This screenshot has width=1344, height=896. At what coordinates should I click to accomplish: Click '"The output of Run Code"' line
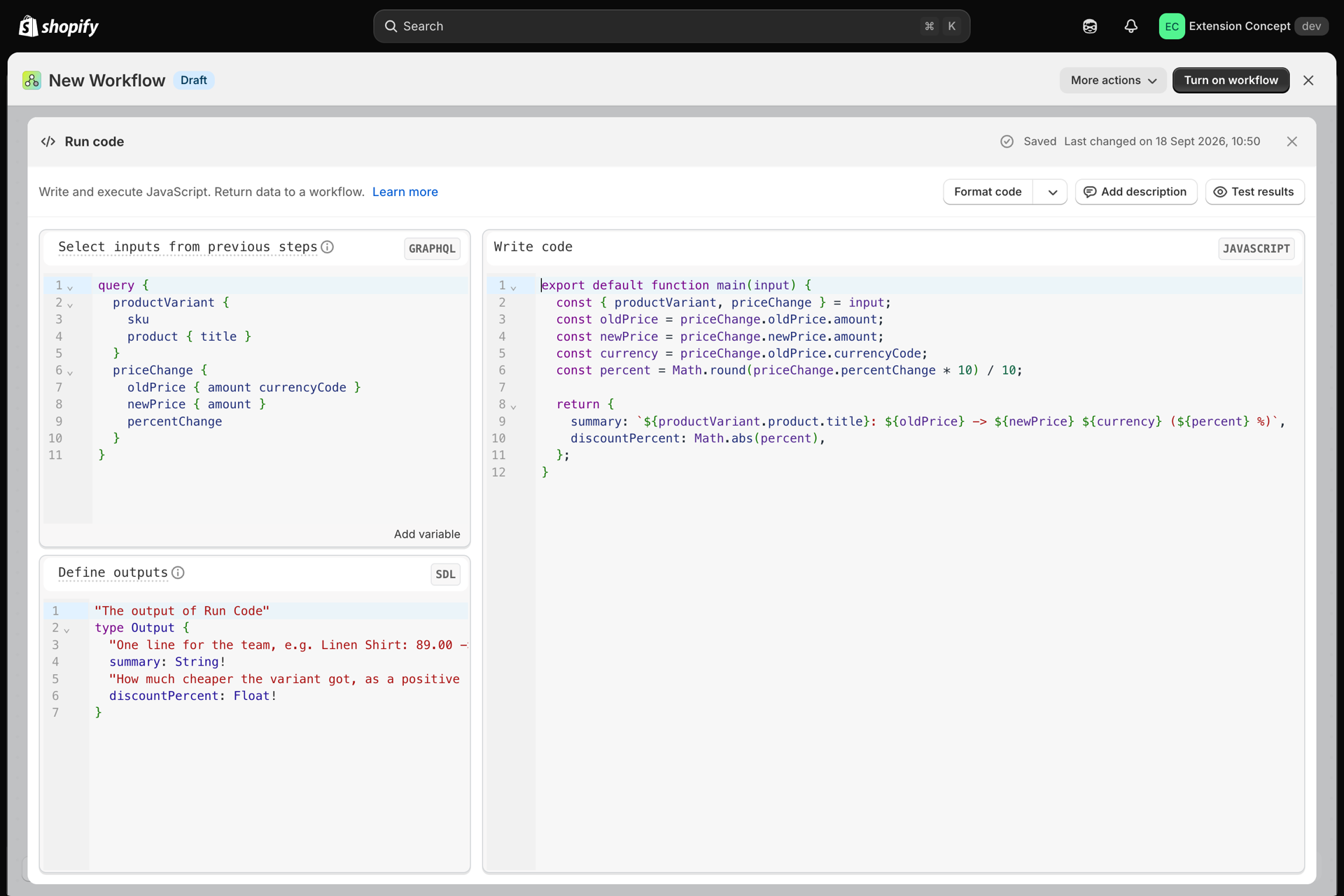pos(181,611)
